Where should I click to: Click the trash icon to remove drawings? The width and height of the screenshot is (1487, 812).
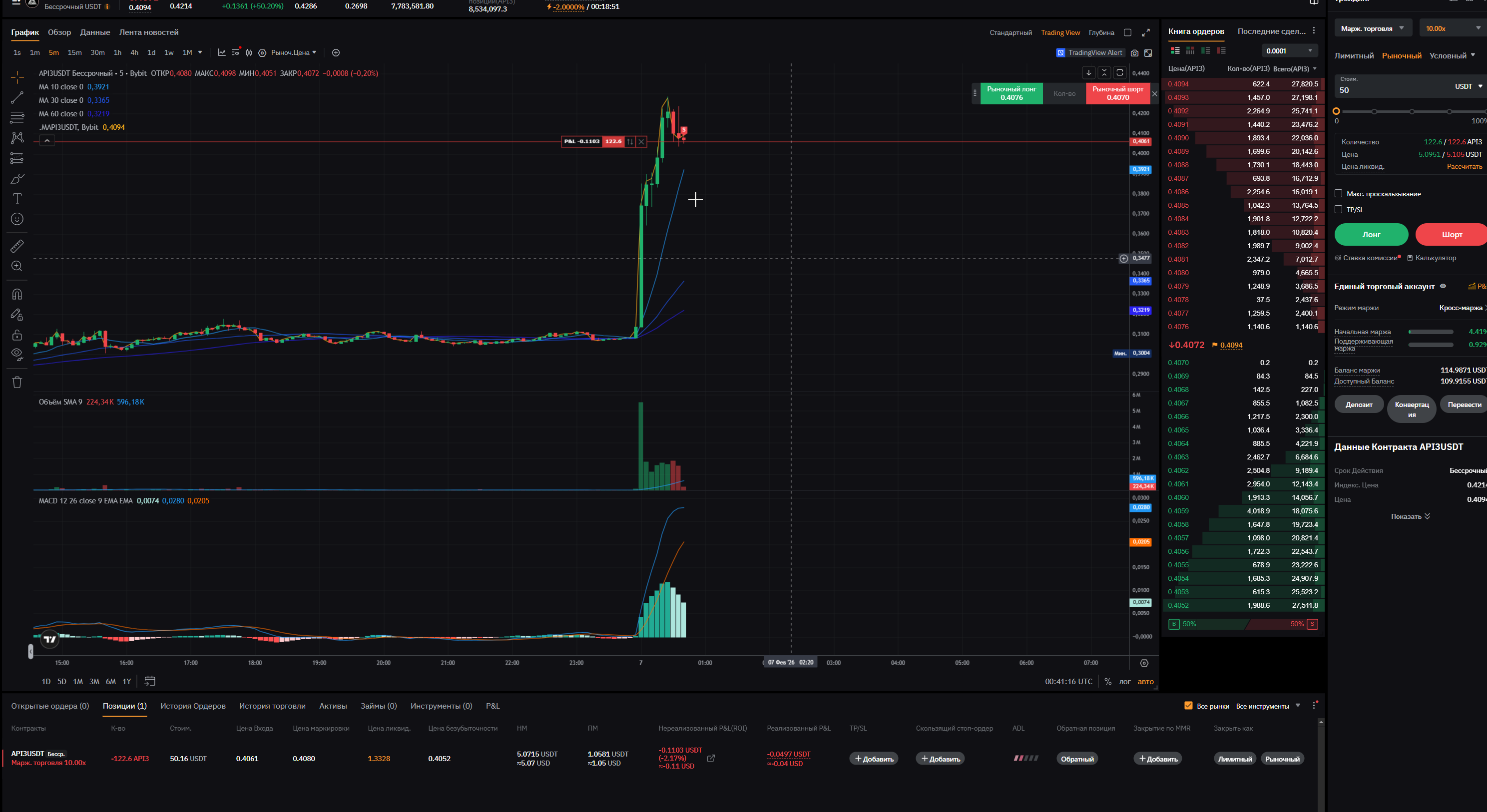click(17, 382)
